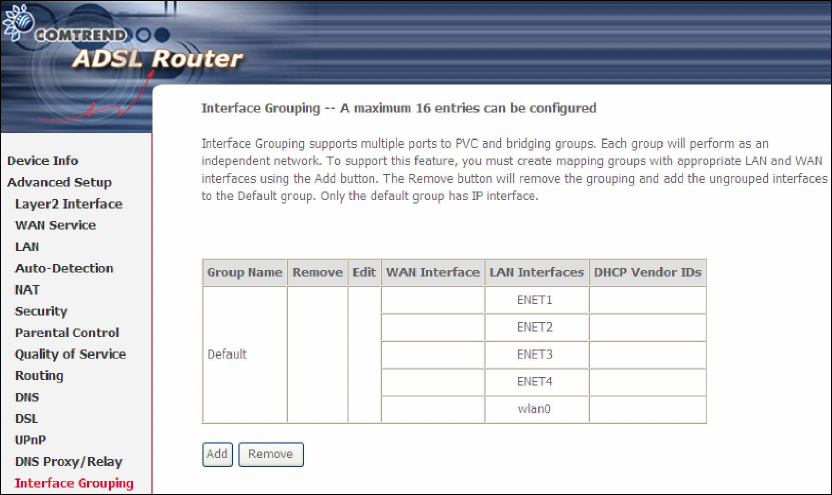The image size is (832, 495).
Task: Select Auto-Detection in sidebar
Action: pyautogui.click(x=64, y=268)
